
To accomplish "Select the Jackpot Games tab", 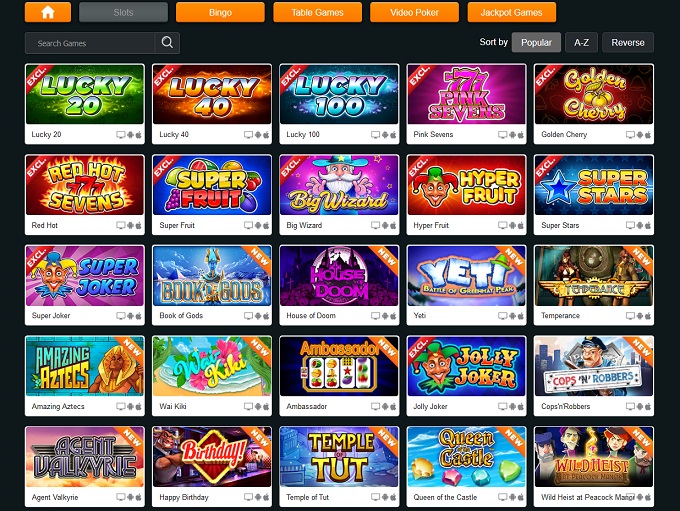I will 512,12.
